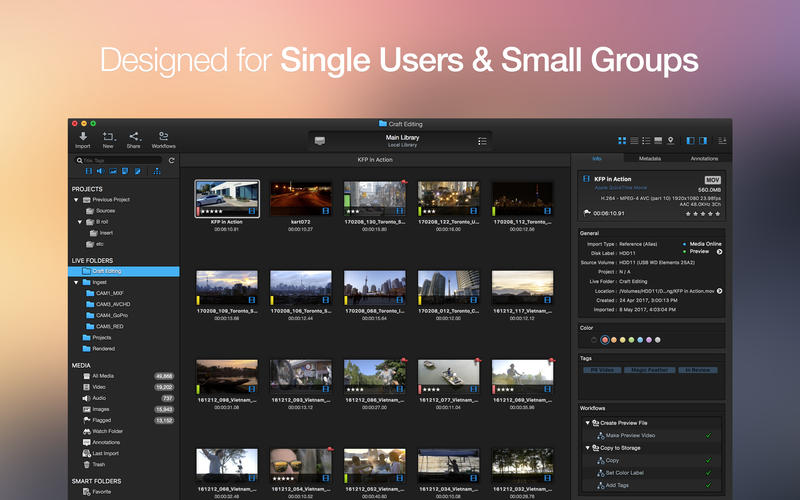The width and height of the screenshot is (800, 500).
Task: Toggle the left sidebar panel visibility
Action: pyautogui.click(x=690, y=140)
